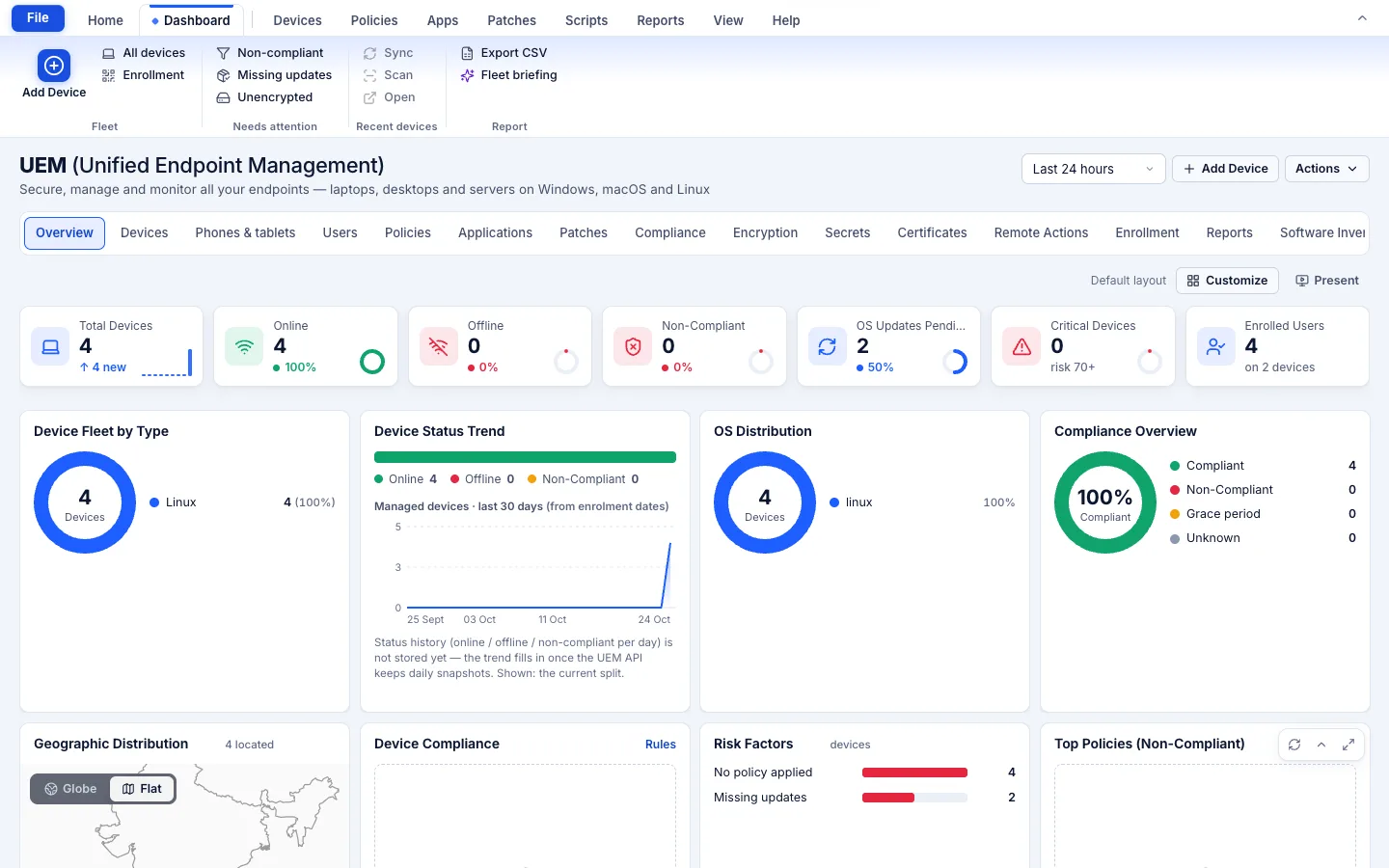Open the Devices ribbon menu
The image size is (1389, 868).
click(x=297, y=20)
